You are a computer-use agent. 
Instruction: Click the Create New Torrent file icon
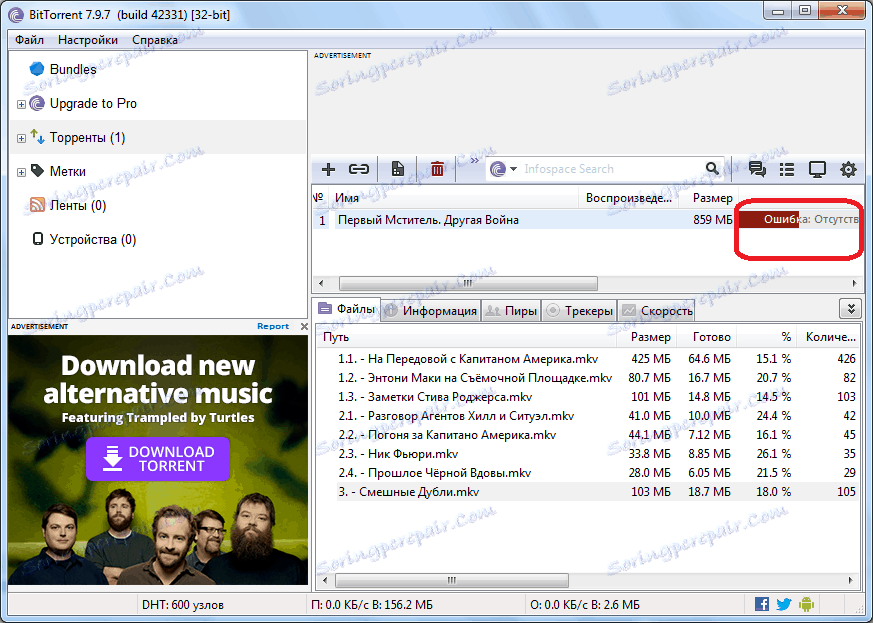pyautogui.click(x=398, y=169)
